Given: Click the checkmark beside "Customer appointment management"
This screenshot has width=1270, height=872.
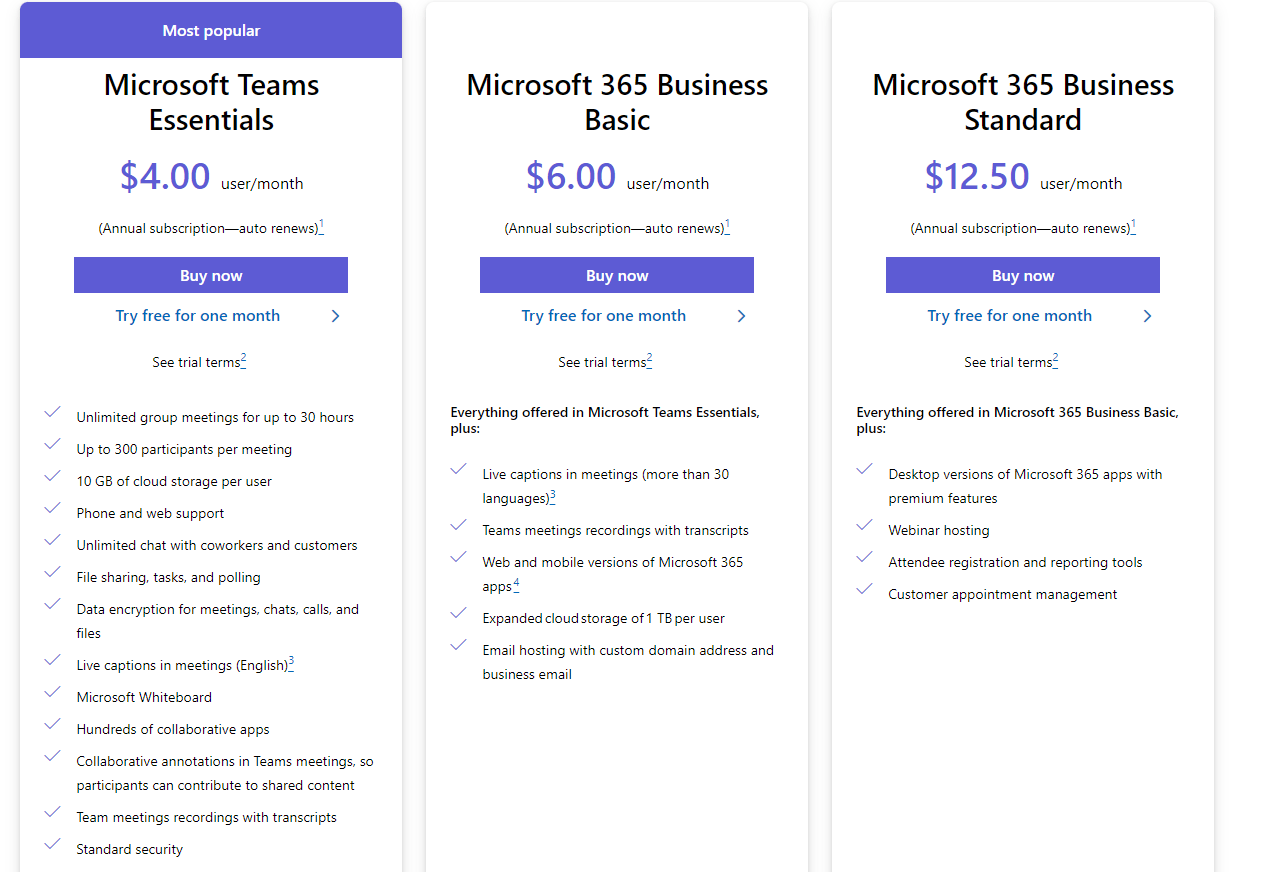Looking at the screenshot, I should 864,589.
